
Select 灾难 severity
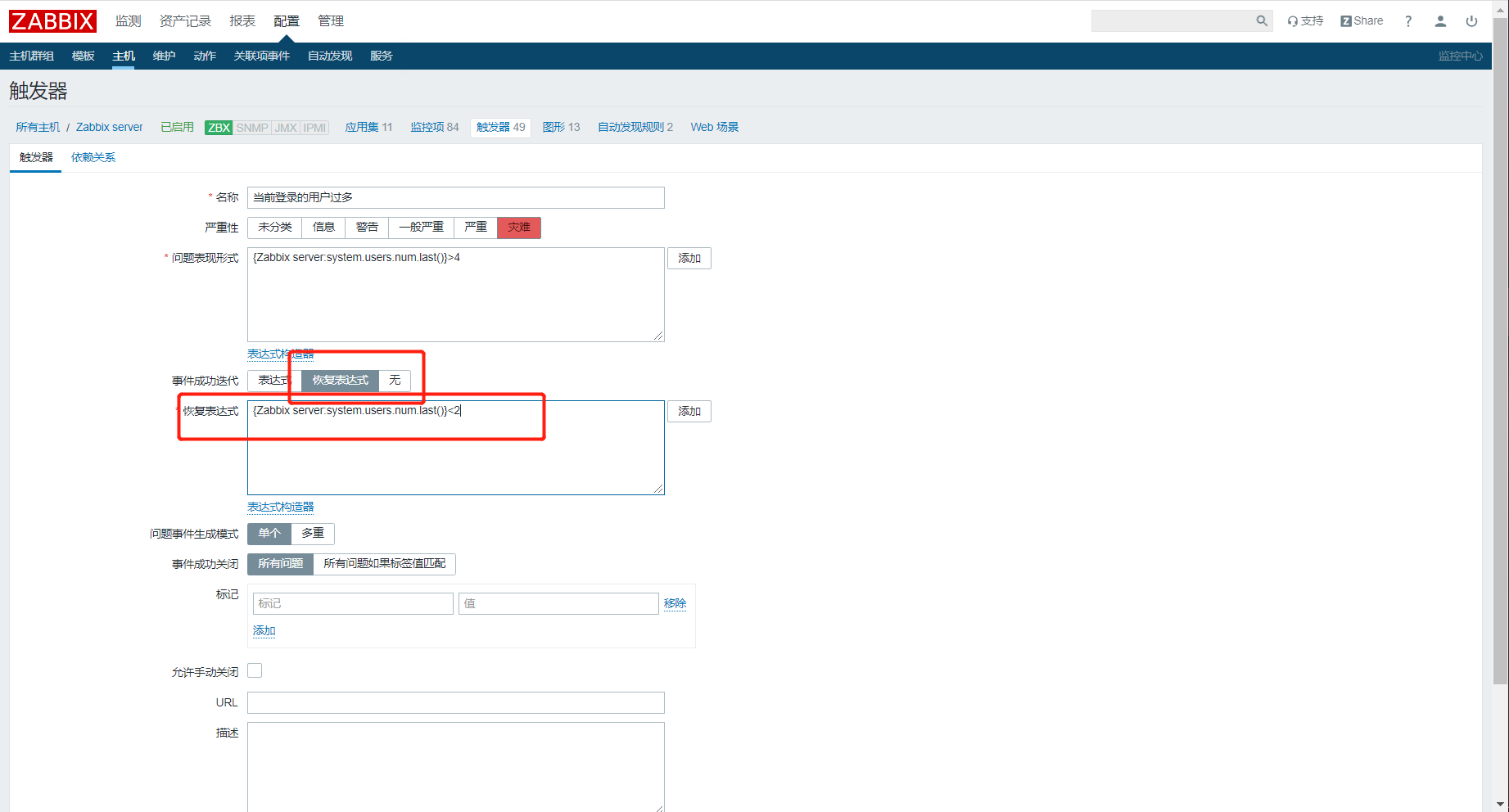click(x=519, y=228)
